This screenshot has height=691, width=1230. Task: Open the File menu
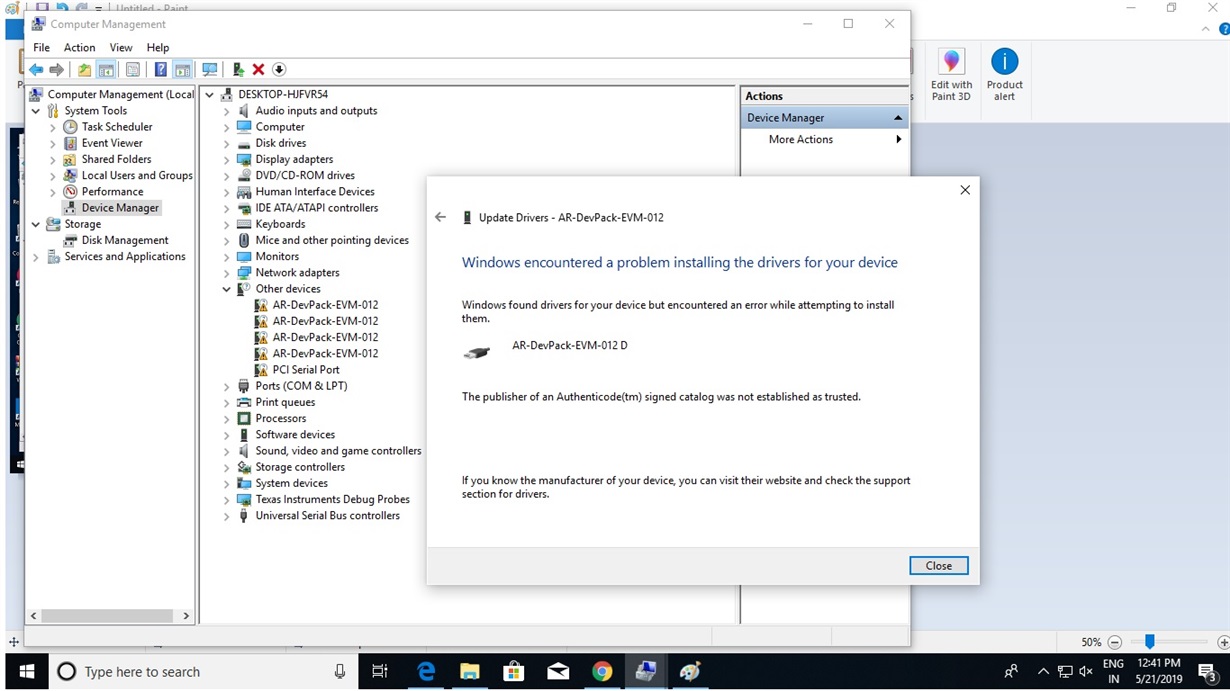(x=41, y=48)
